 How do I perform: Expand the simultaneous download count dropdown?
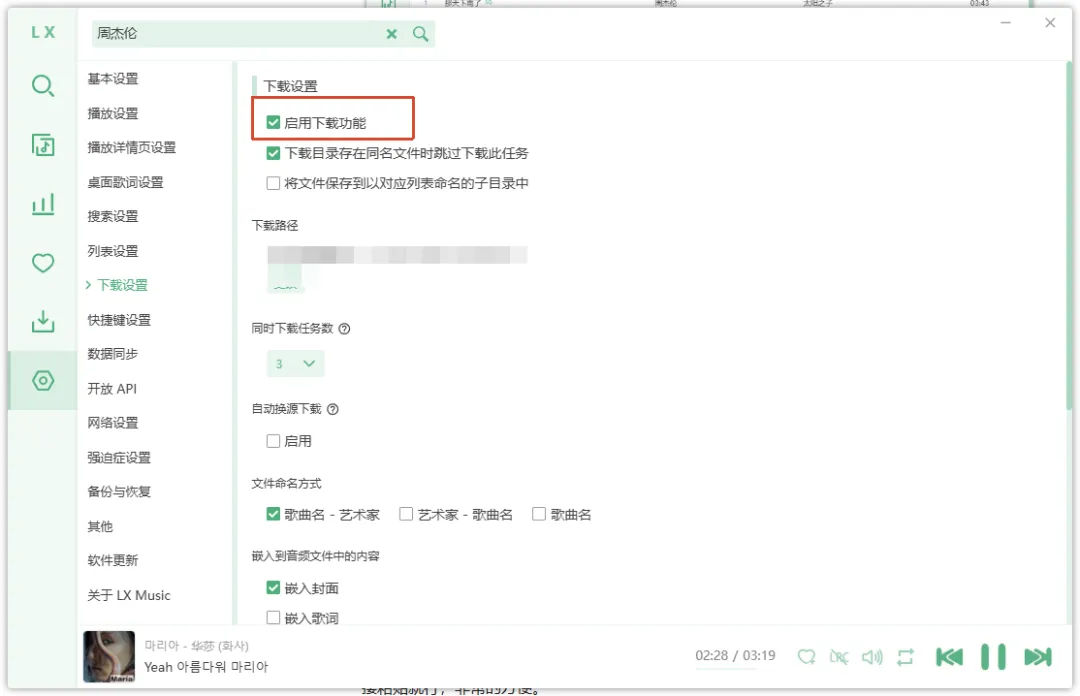point(295,363)
